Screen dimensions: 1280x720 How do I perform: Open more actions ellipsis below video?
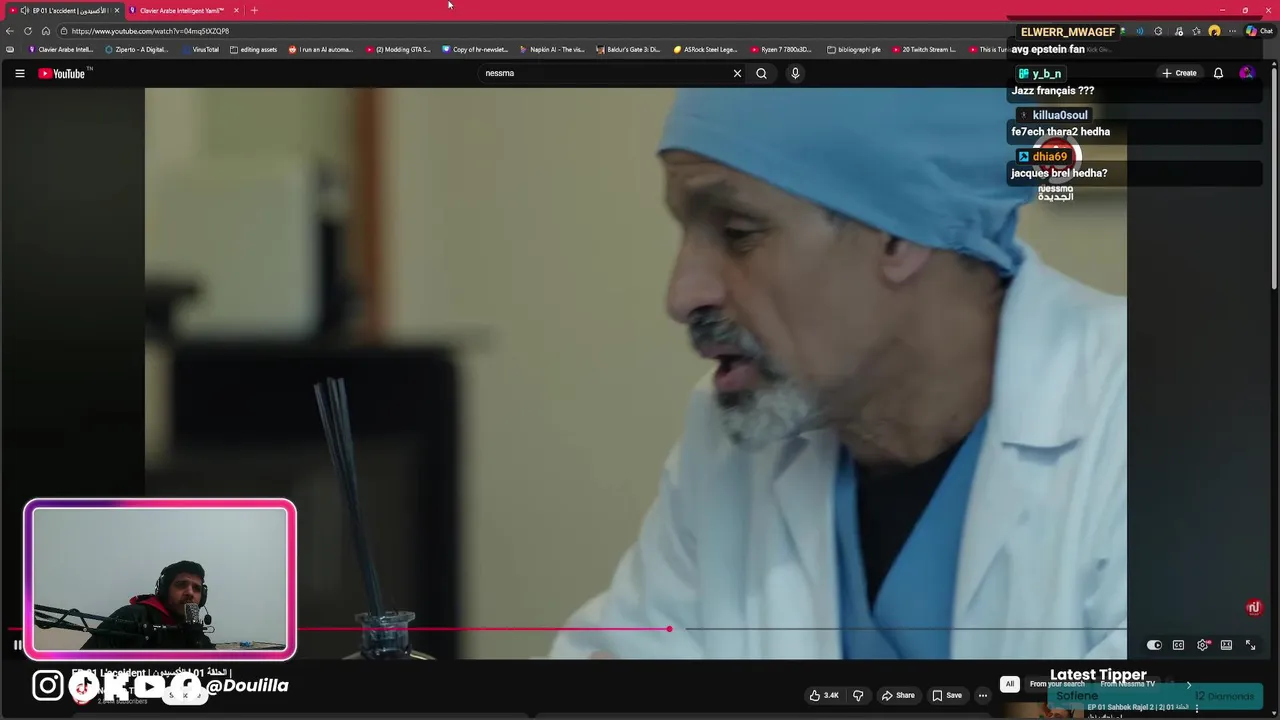[x=983, y=696]
